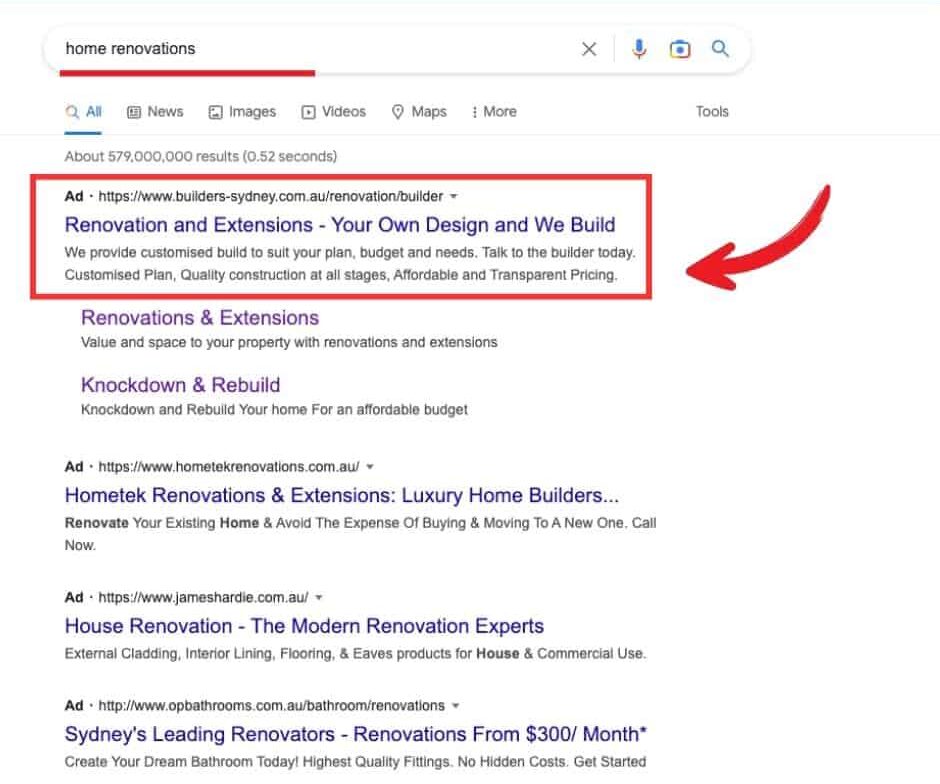Open the Tools filter button
This screenshot has width=940, height=784.
712,112
